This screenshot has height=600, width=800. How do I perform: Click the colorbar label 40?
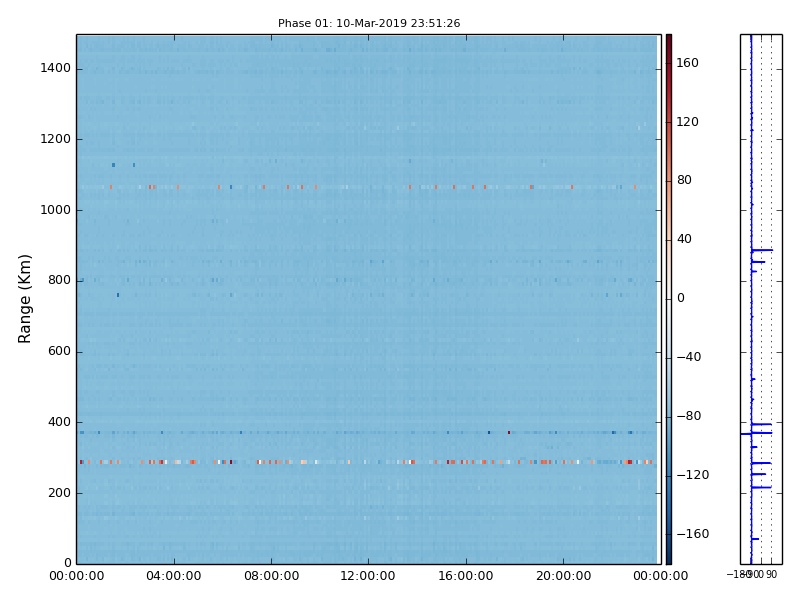click(x=684, y=239)
